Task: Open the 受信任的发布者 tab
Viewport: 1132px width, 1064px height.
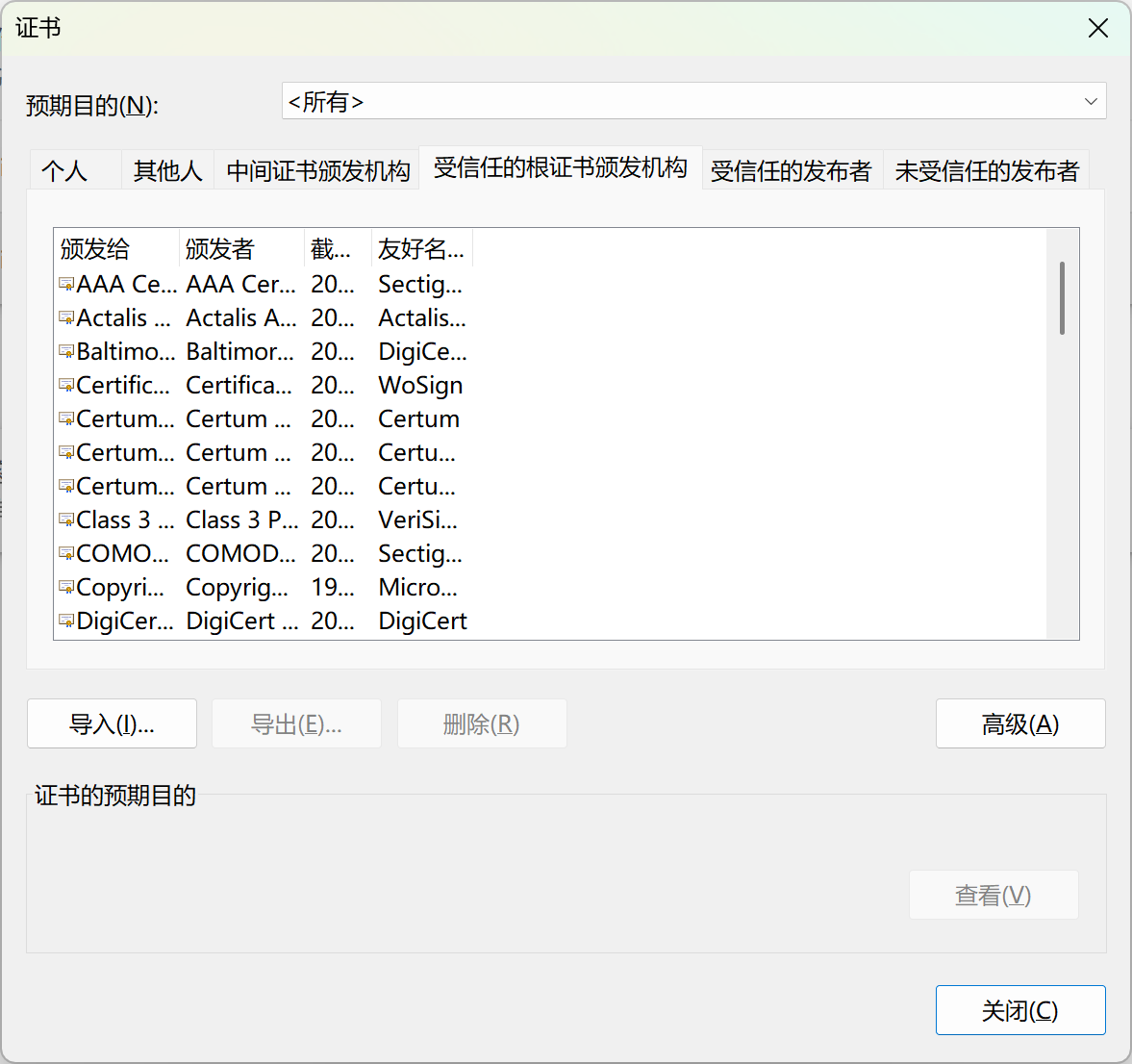Action: [x=792, y=170]
